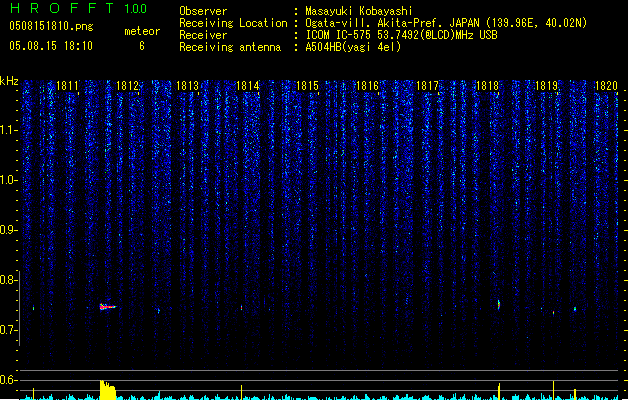The height and width of the screenshot is (400, 629).
Task: Click the 1.1 kHz frequency label
Action: click(x=9, y=130)
